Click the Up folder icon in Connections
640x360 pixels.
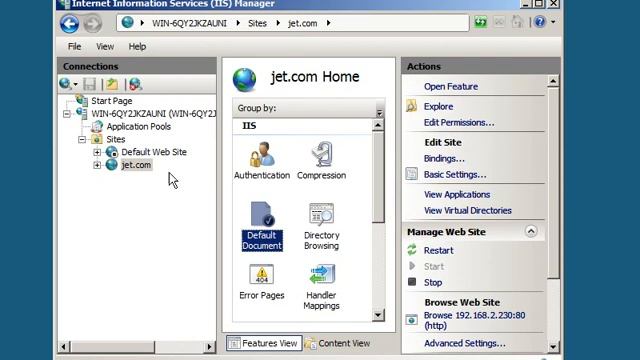click(x=112, y=84)
